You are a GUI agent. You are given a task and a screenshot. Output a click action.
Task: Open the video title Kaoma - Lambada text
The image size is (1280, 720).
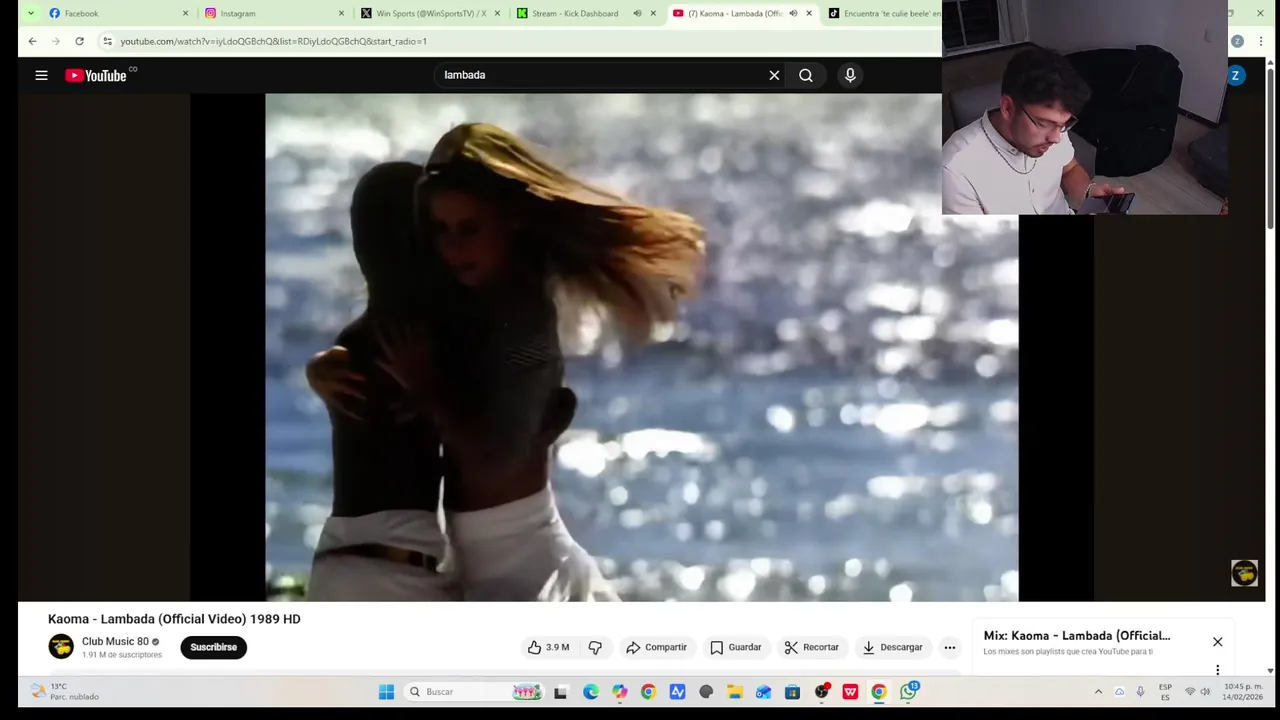(174, 619)
